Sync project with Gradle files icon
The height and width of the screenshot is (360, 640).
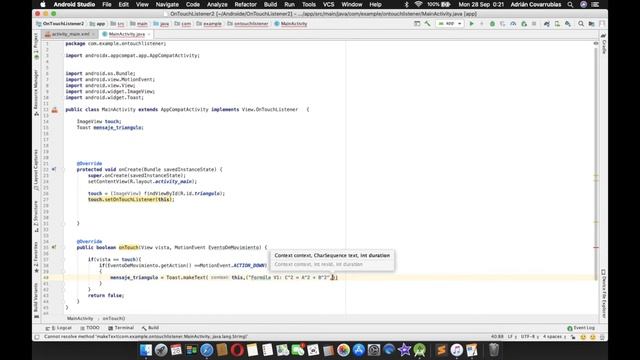(547, 24)
